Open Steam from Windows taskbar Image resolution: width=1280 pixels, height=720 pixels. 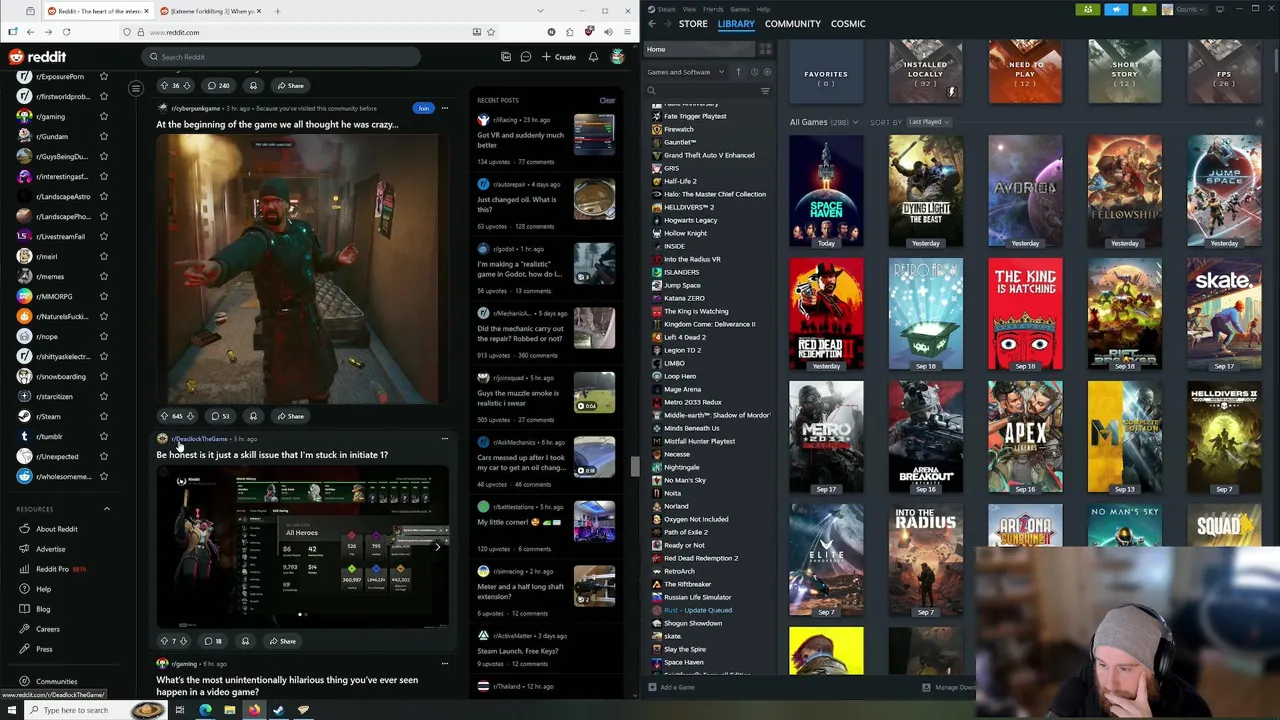point(278,710)
